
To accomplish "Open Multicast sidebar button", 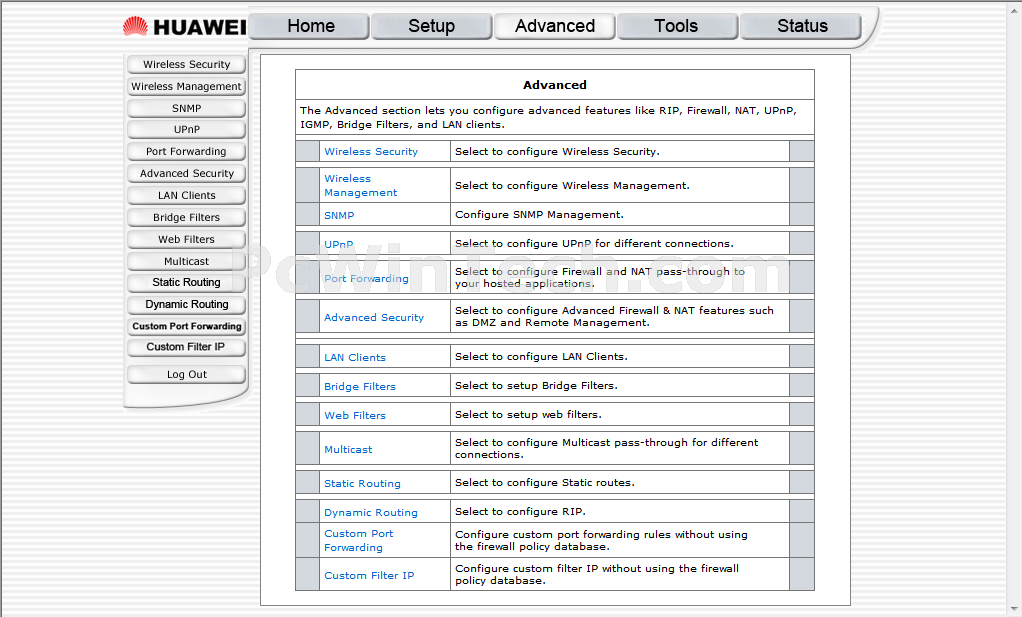I will coord(186,261).
